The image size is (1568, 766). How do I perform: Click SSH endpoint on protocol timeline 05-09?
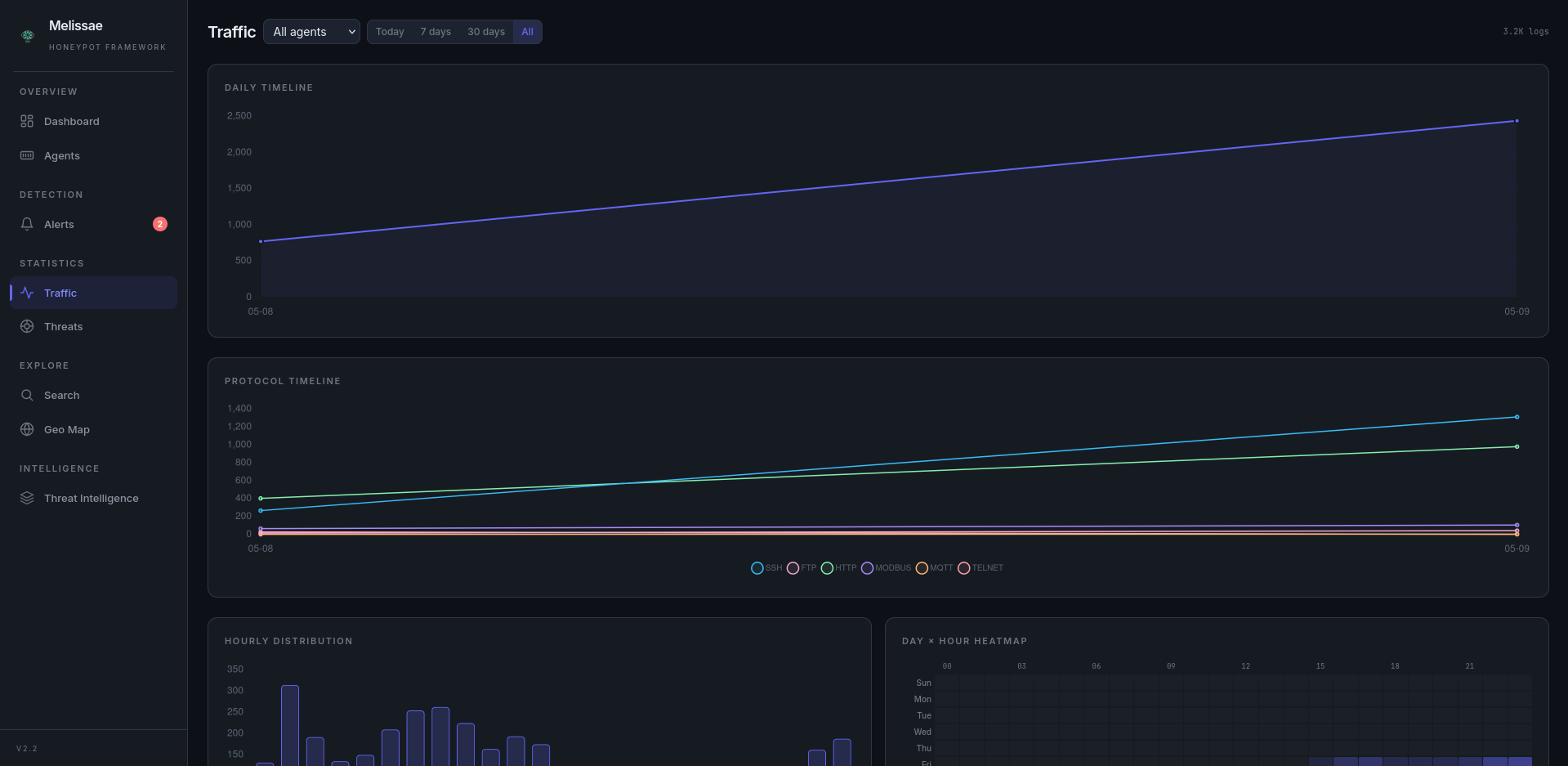pos(1517,417)
